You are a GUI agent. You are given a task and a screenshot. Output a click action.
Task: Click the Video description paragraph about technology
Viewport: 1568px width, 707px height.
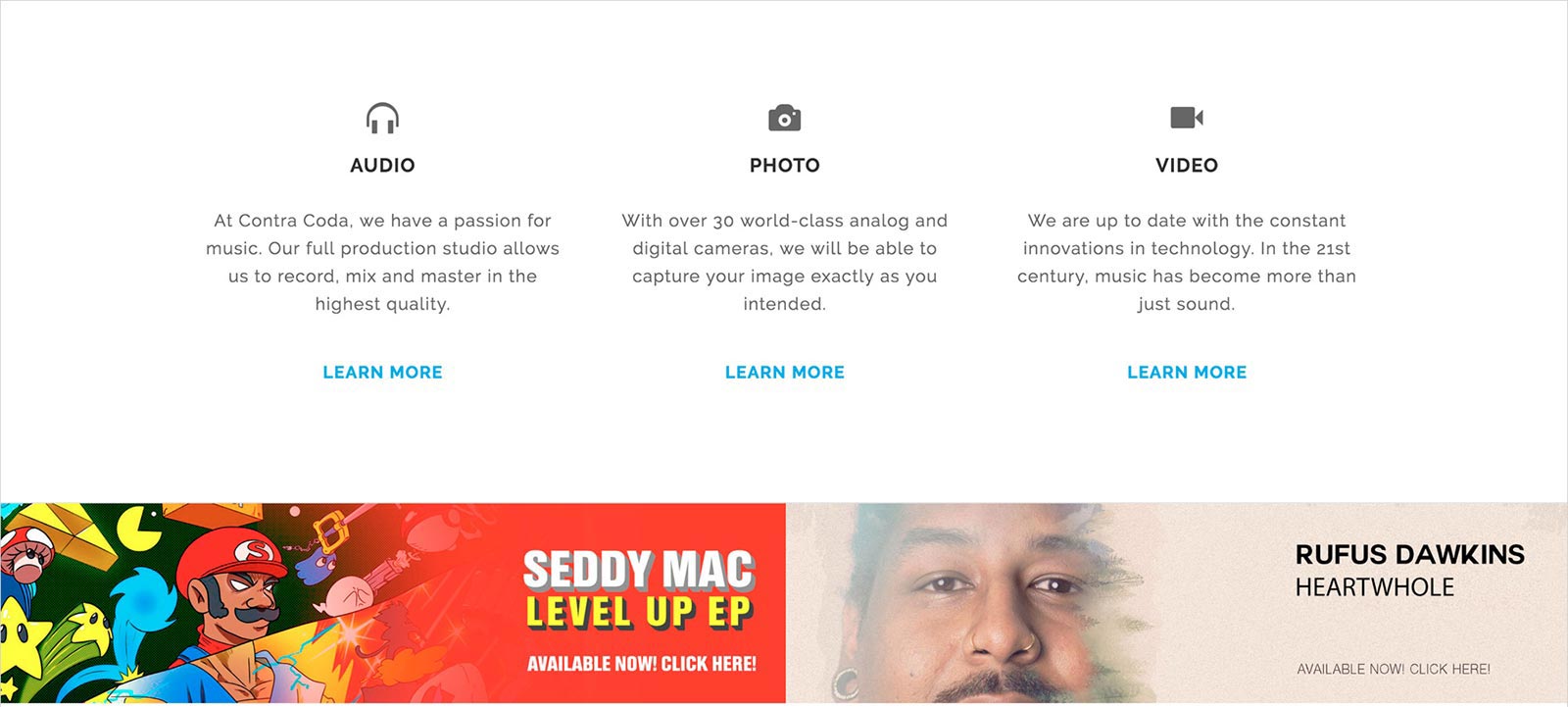(x=1187, y=262)
